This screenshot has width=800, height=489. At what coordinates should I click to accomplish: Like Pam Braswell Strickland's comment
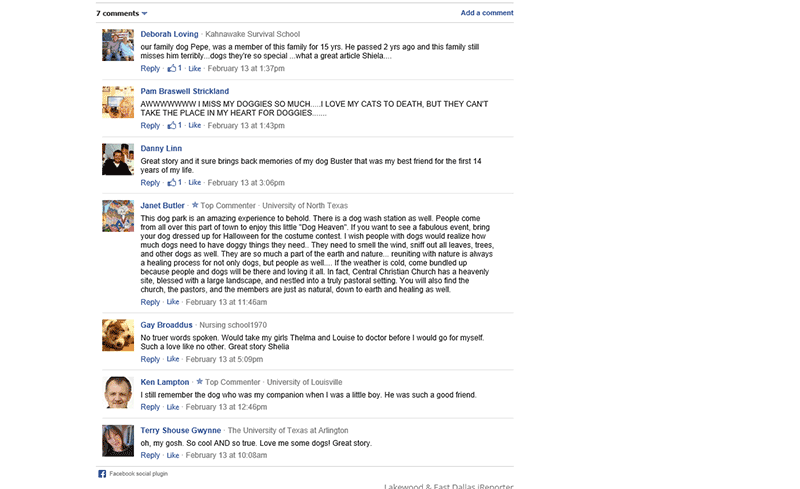click(x=195, y=126)
